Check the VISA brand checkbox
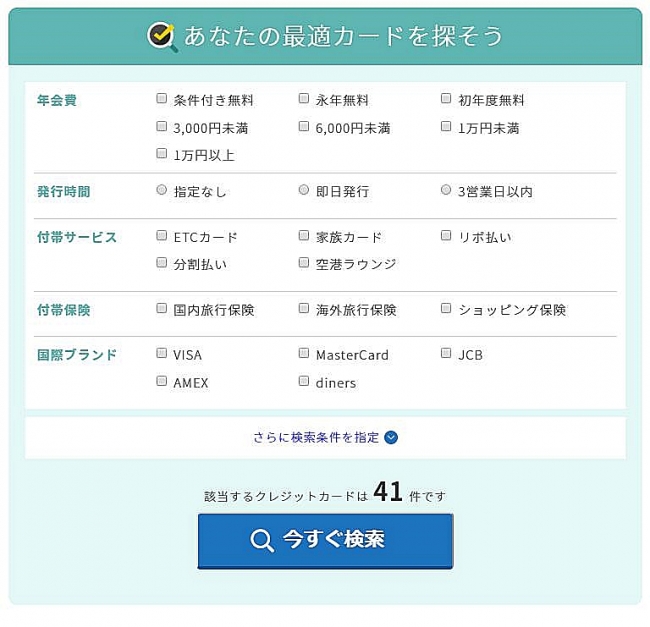The width and height of the screenshot is (650, 627). click(162, 354)
